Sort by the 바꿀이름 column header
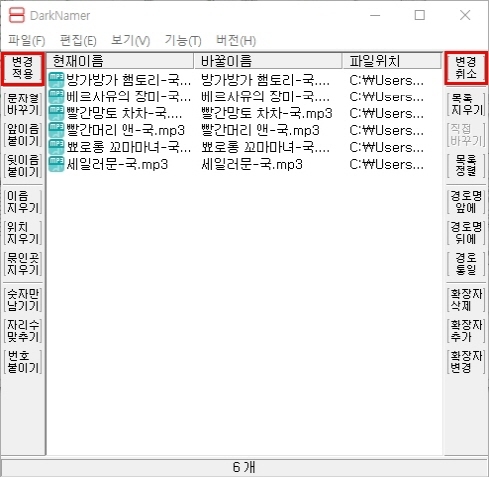Screen dimensions: 489x477 point(268,61)
